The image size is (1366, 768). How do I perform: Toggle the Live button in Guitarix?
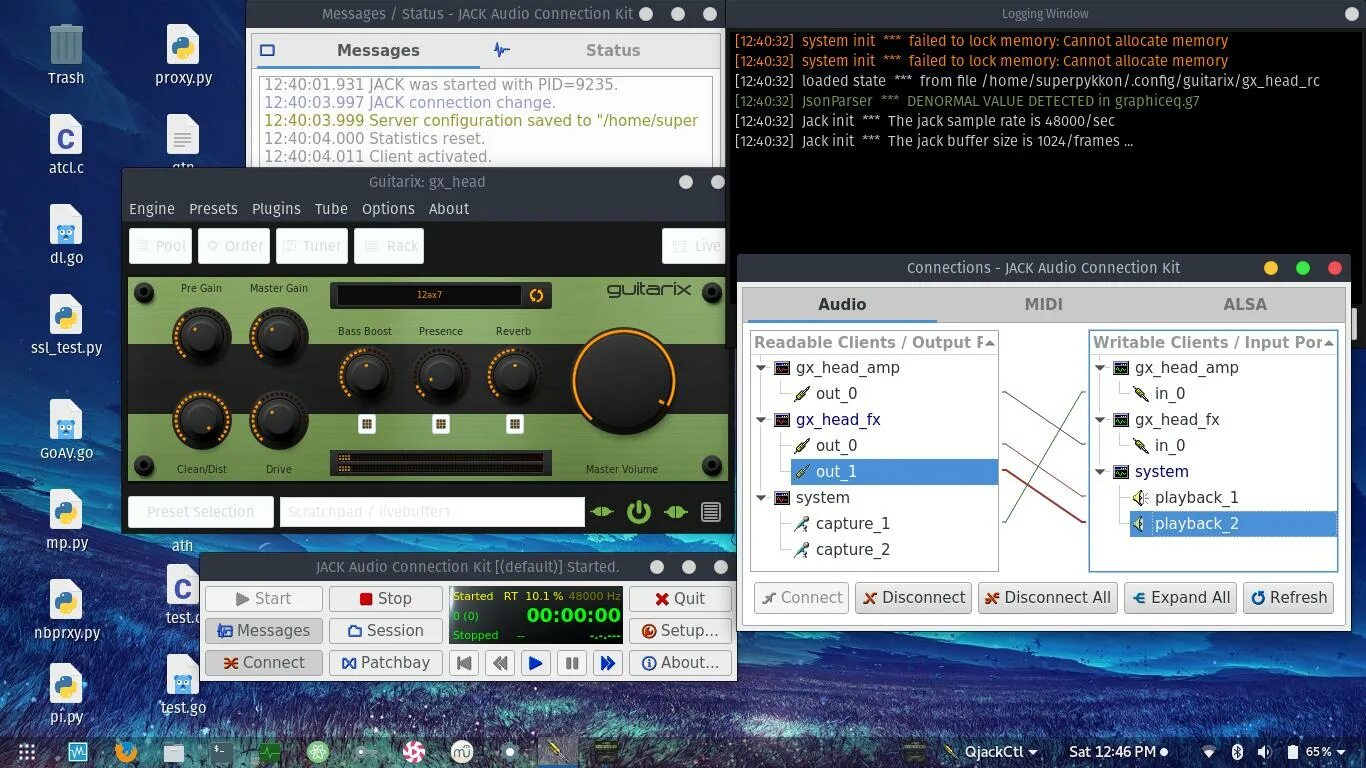694,246
